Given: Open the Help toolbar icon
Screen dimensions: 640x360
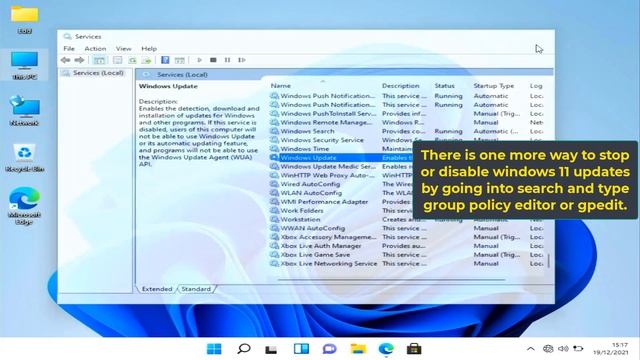Looking at the screenshot, I should coord(165,60).
